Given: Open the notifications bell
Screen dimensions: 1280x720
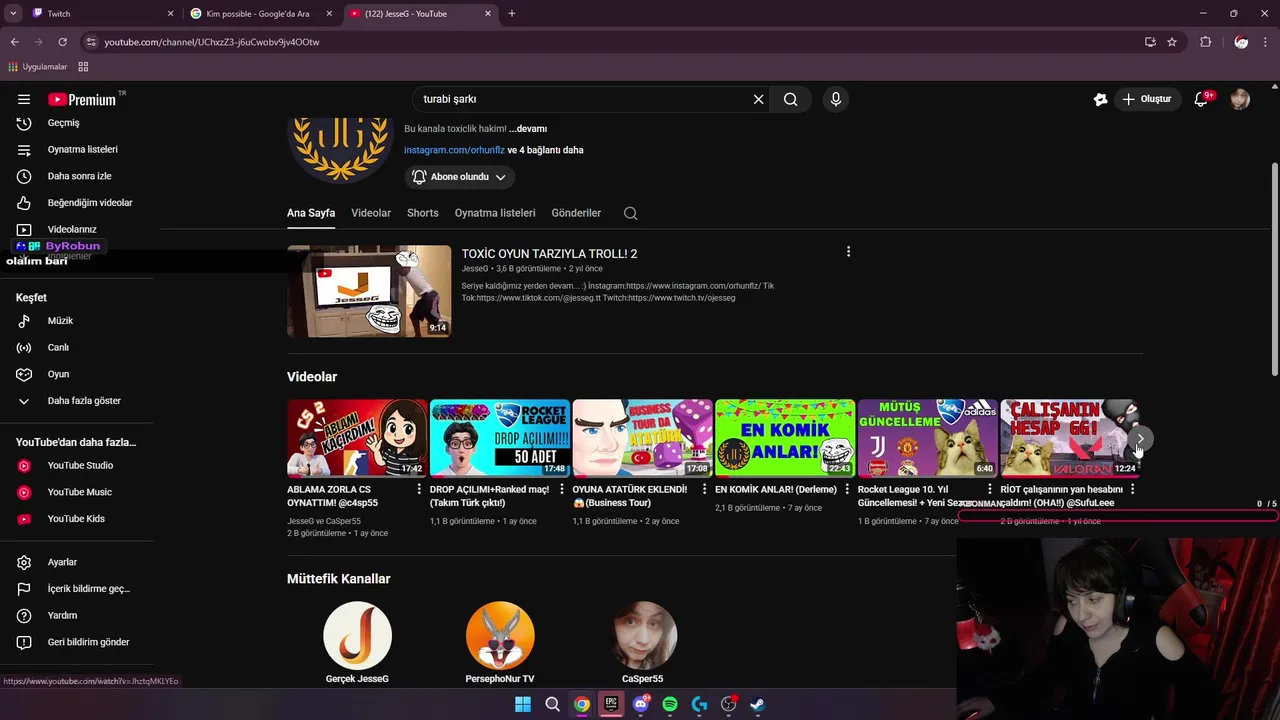Looking at the screenshot, I should click(1202, 99).
